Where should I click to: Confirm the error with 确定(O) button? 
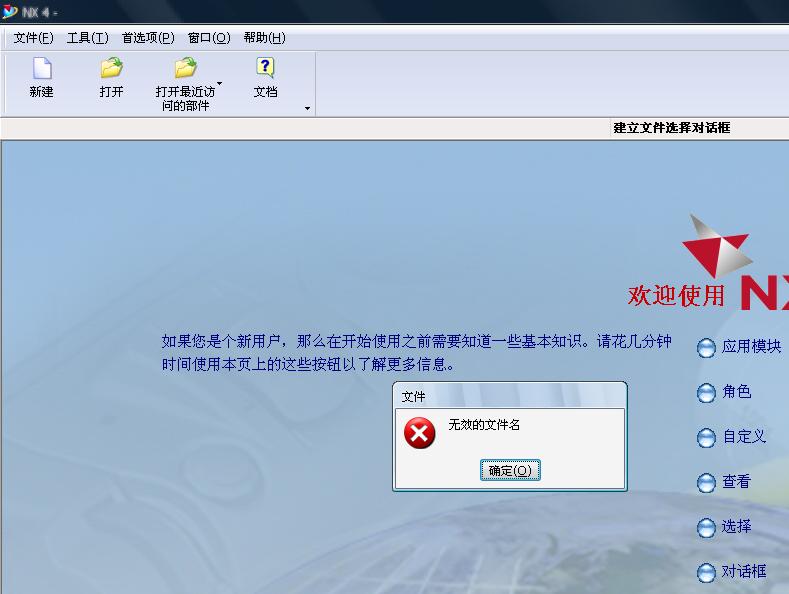[x=510, y=470]
